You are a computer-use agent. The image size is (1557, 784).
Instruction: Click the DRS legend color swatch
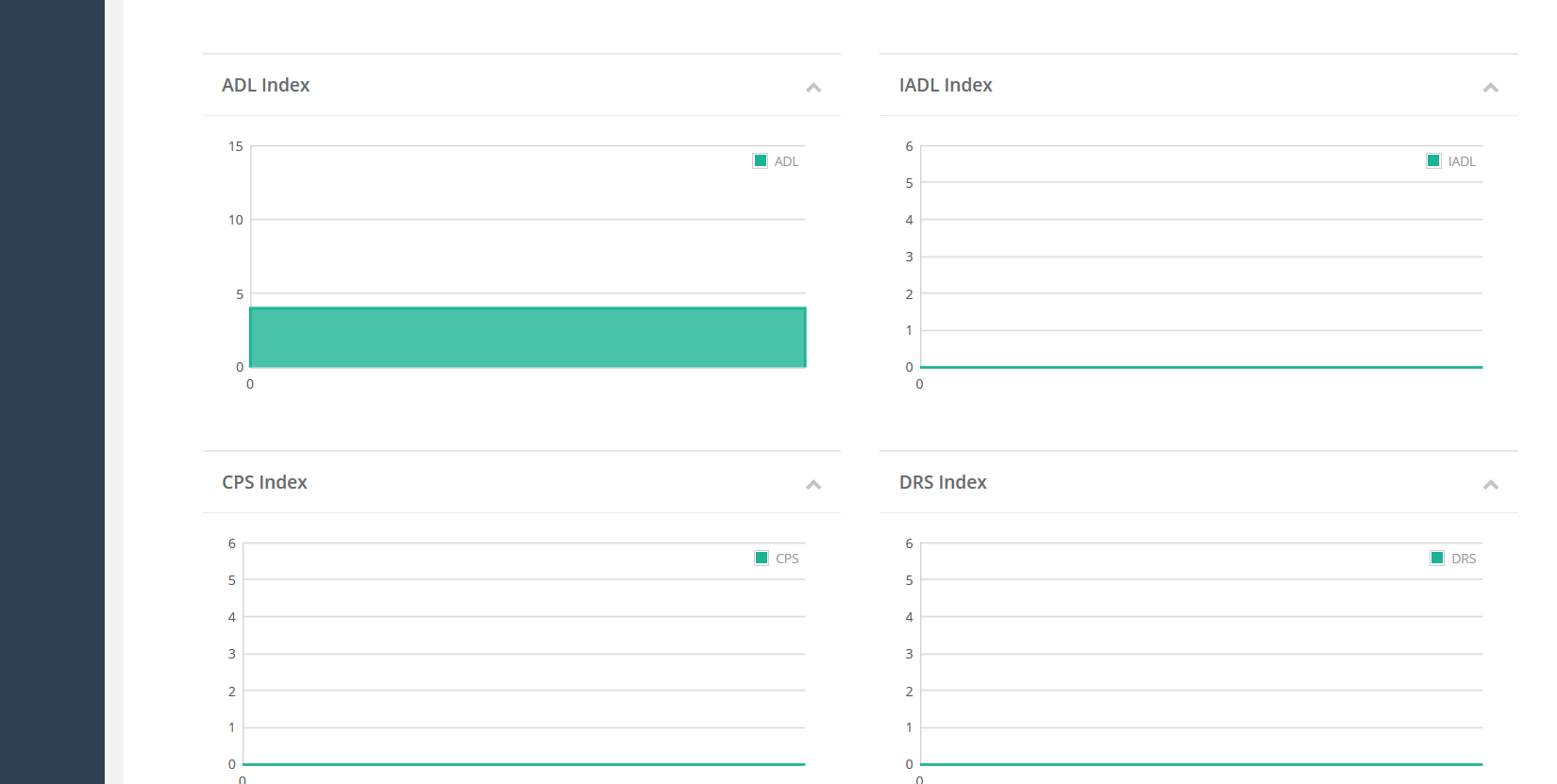[1437, 559]
